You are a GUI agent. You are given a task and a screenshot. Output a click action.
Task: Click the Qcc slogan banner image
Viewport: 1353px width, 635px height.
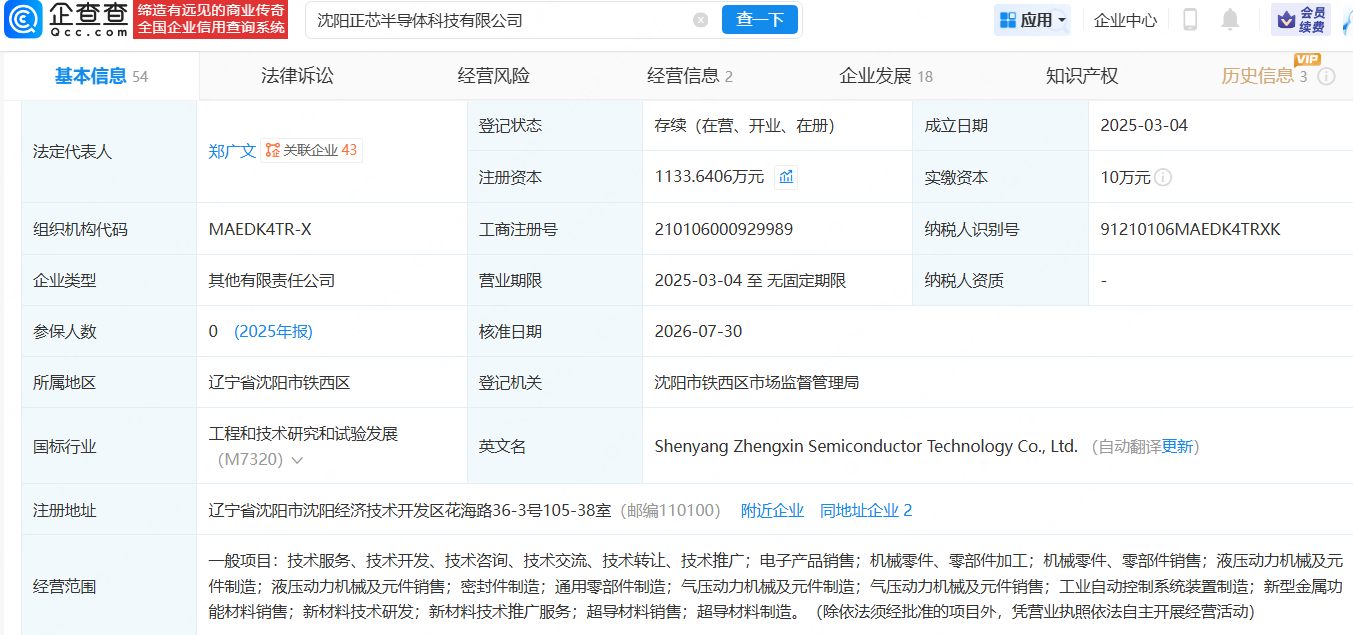tap(210, 20)
